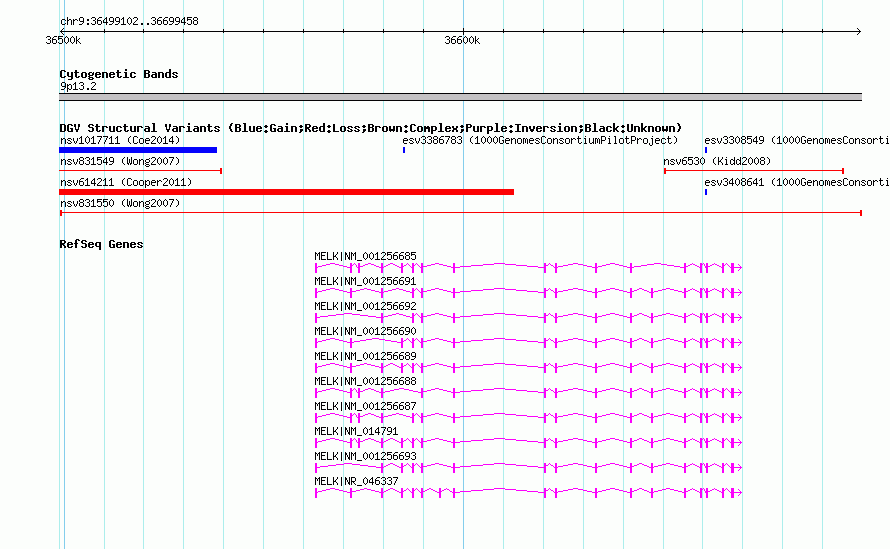
Task: Open the esv3408641 variant label
Action: coord(797,182)
